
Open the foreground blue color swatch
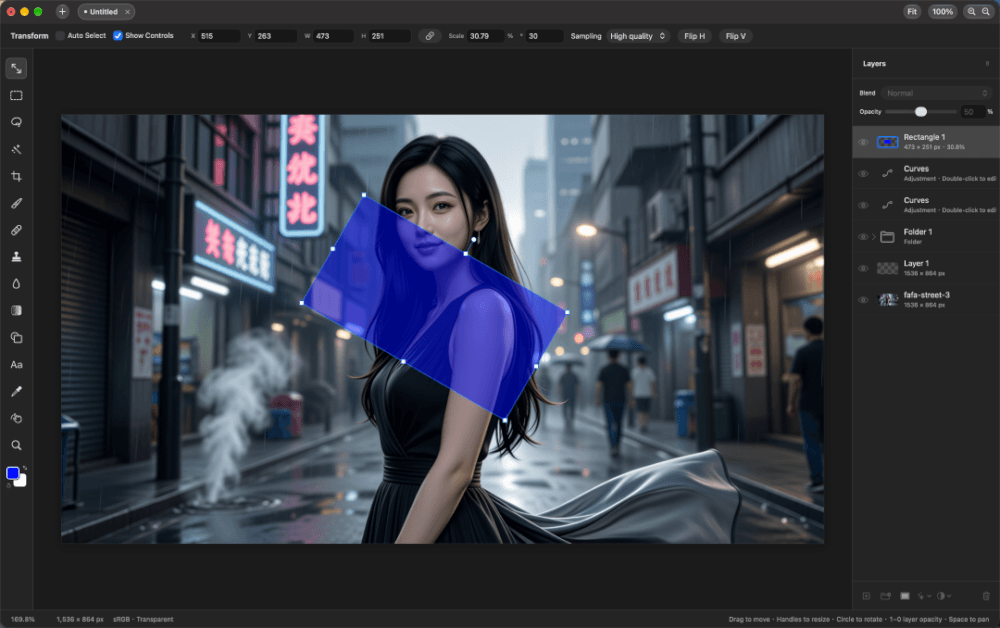(x=13, y=473)
